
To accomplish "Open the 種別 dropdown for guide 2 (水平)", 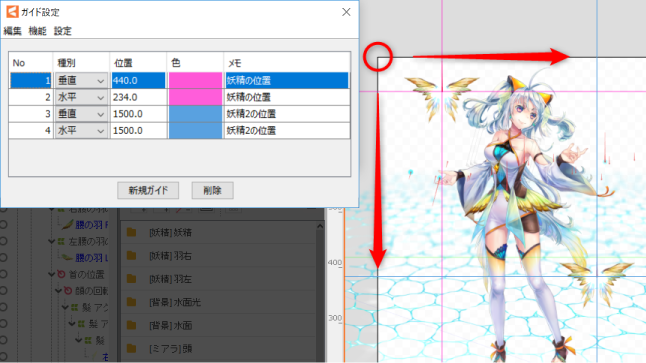I will click(81, 97).
